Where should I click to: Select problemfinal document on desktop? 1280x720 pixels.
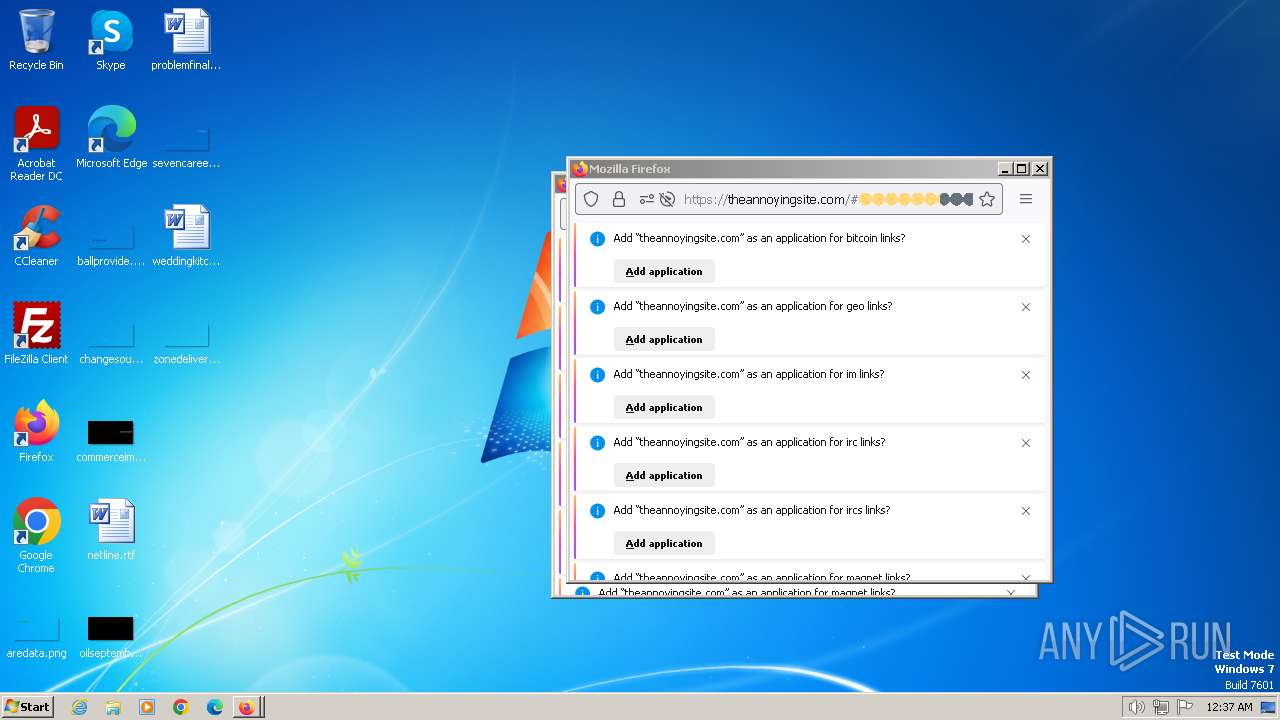click(x=186, y=41)
